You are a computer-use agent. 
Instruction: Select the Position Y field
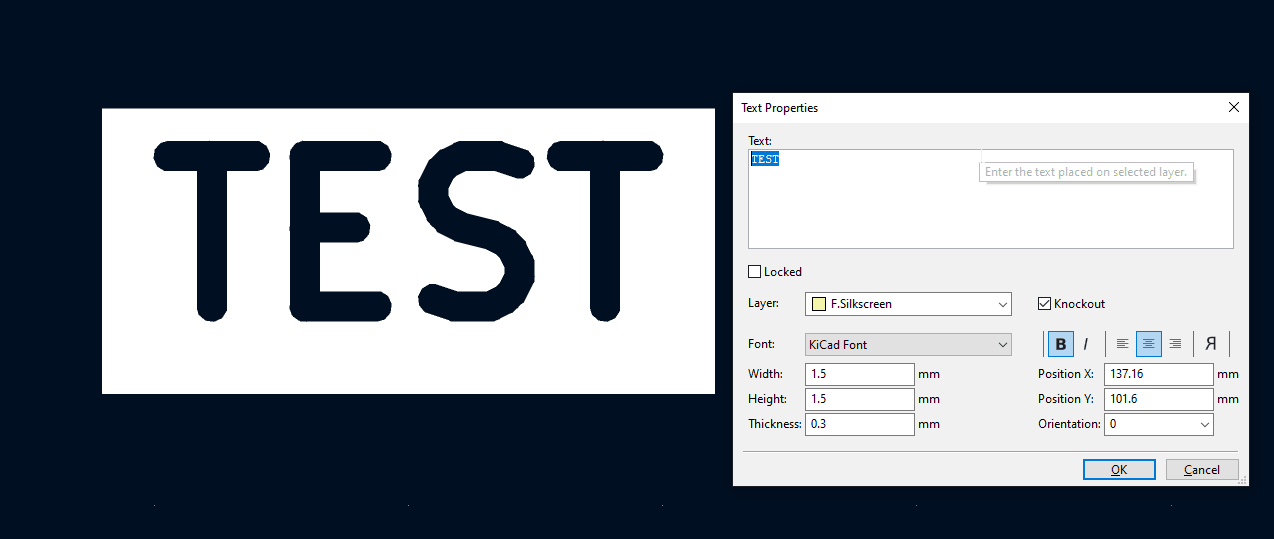pyautogui.click(x=1158, y=399)
